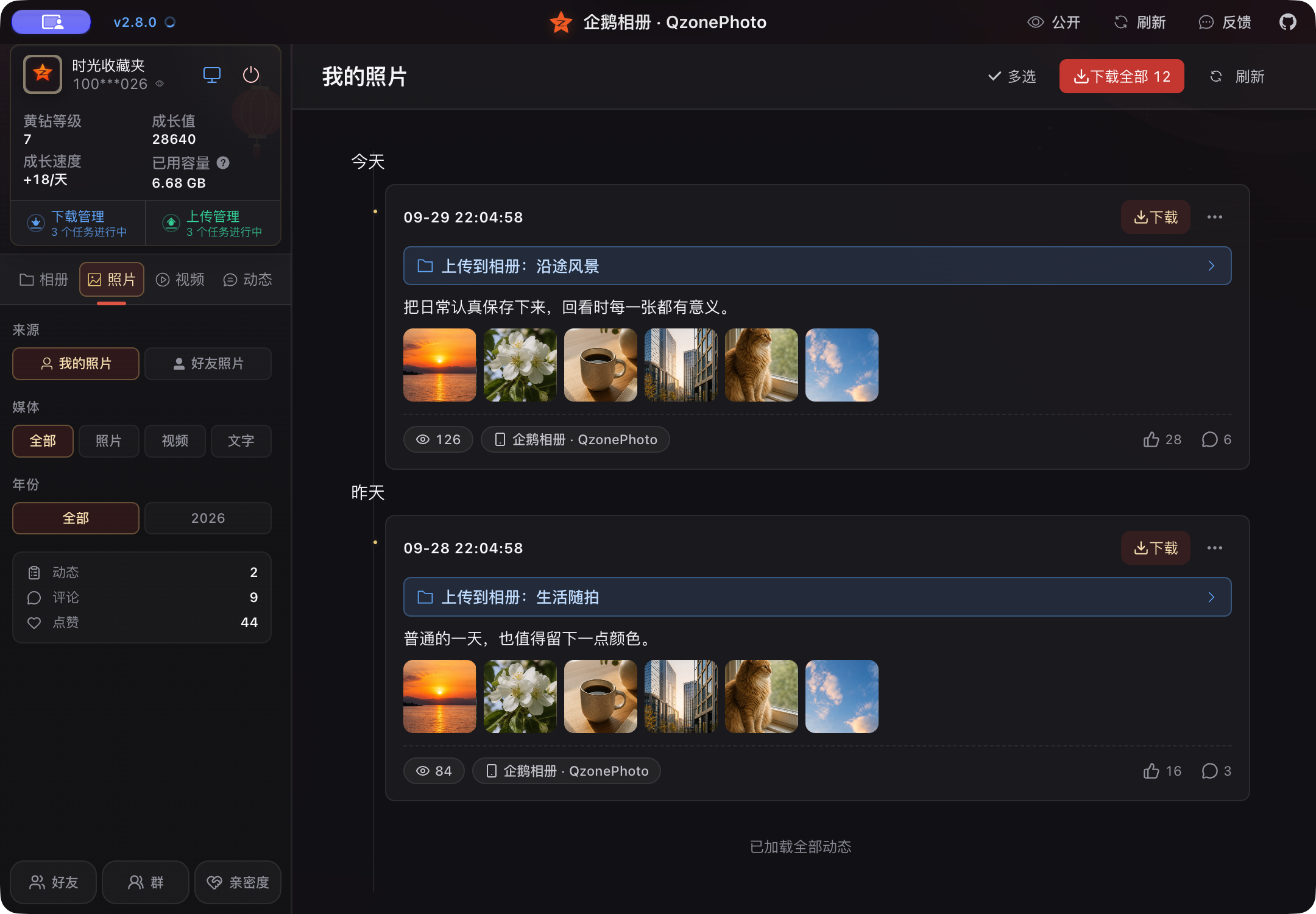This screenshot has width=1316, height=914.
Task: Open the coffee cup thumbnail in 09-29 post
Action: 601,365
